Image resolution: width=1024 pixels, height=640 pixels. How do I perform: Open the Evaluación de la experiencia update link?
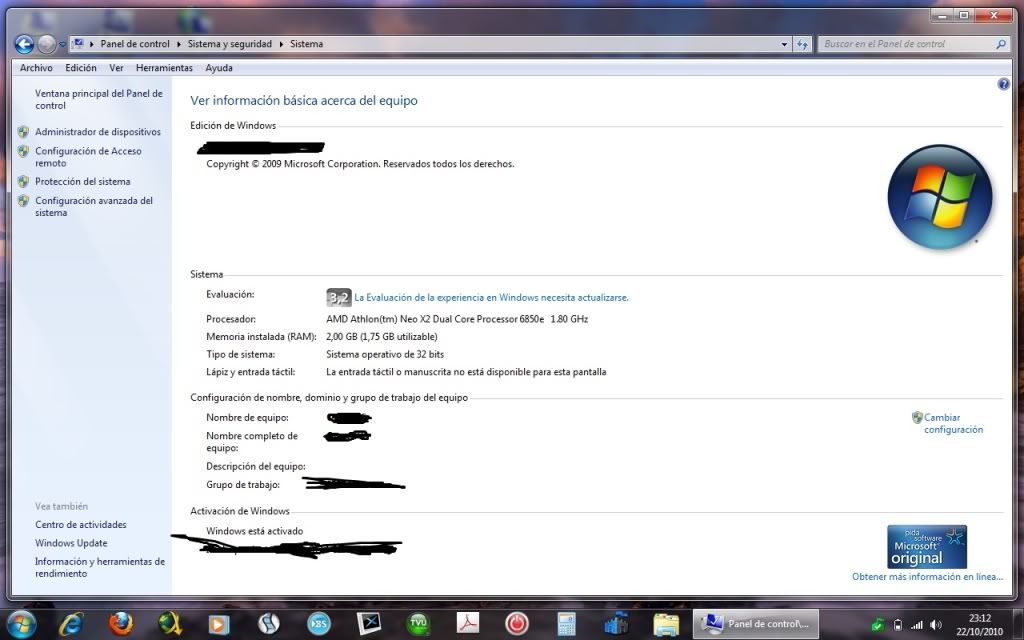[491, 298]
